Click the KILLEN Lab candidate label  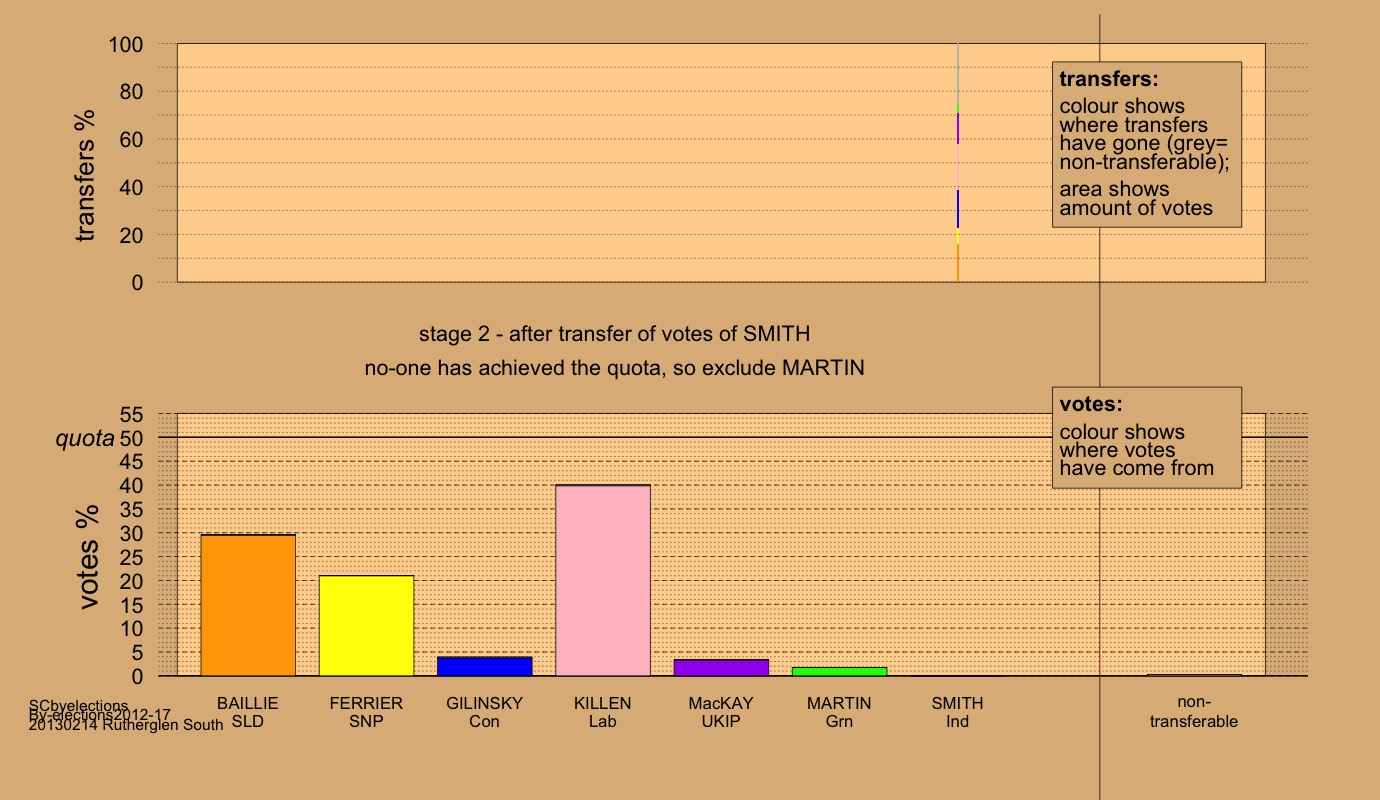603,712
